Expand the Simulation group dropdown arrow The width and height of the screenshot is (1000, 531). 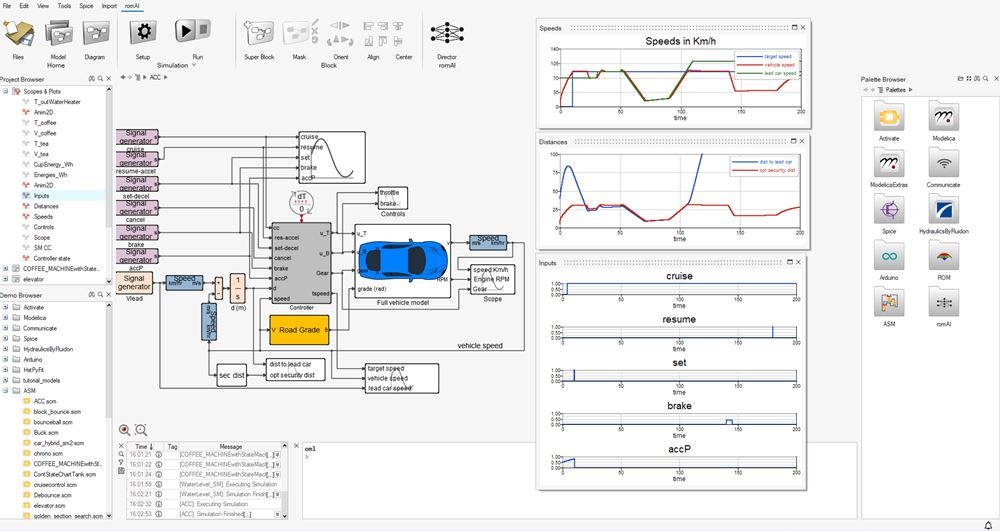pyautogui.click(x=194, y=66)
